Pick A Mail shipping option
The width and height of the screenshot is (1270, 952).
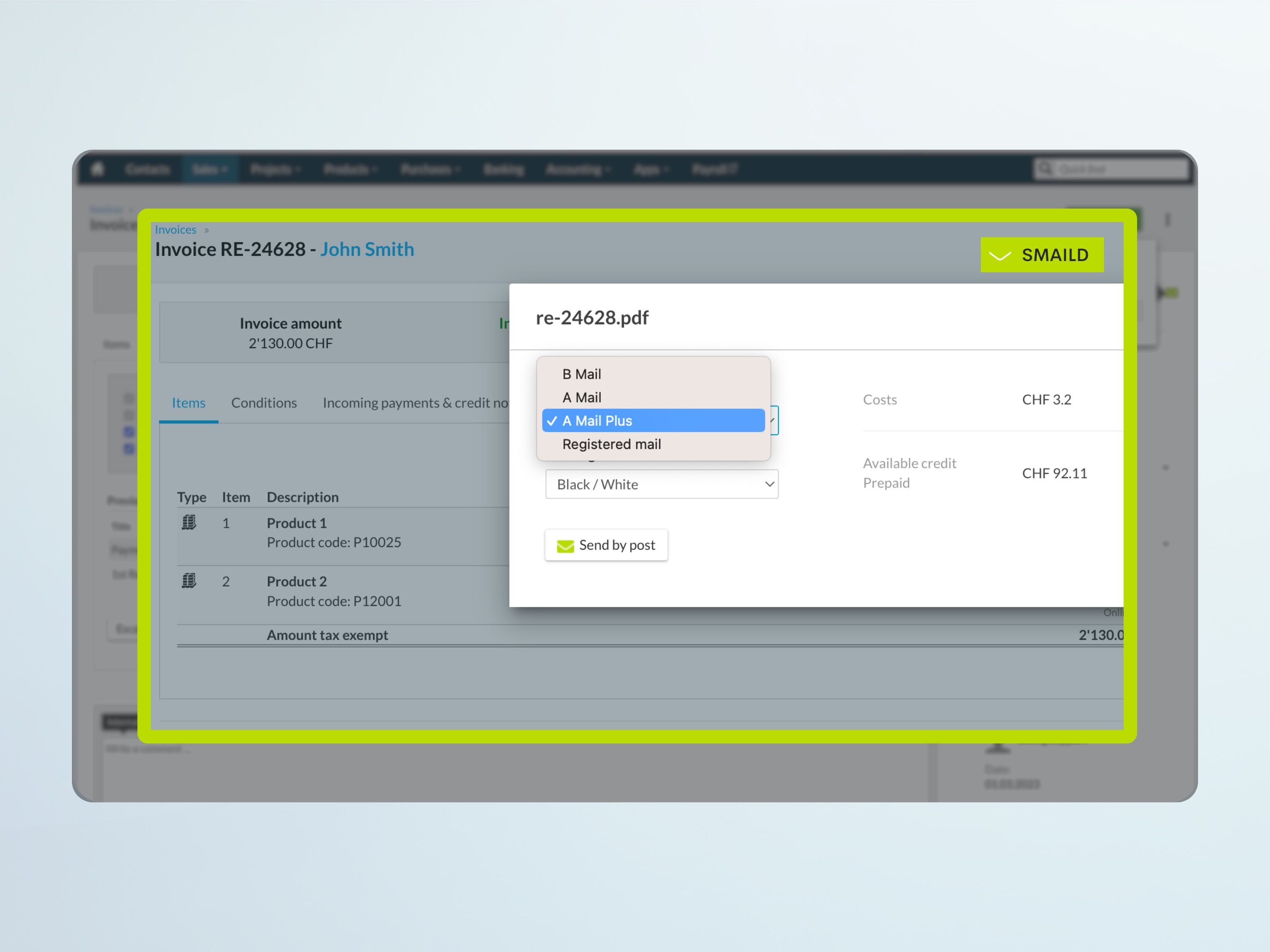pyautogui.click(x=582, y=398)
